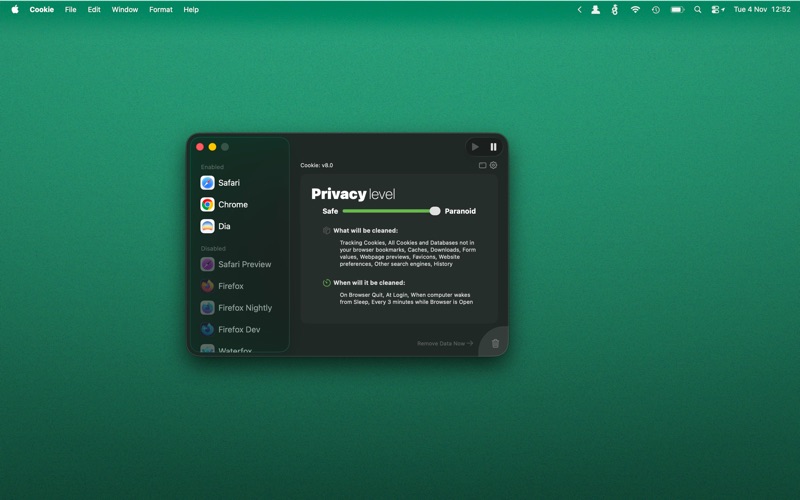Click the Firefox Nightly icon
Viewport: 800px width, 500px height.
207,308
